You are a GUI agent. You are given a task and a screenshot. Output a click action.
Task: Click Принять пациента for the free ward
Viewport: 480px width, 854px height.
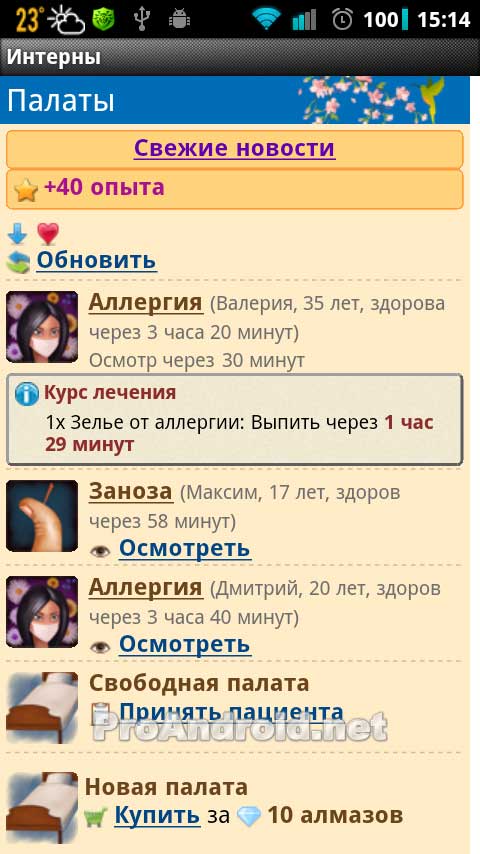click(231, 712)
